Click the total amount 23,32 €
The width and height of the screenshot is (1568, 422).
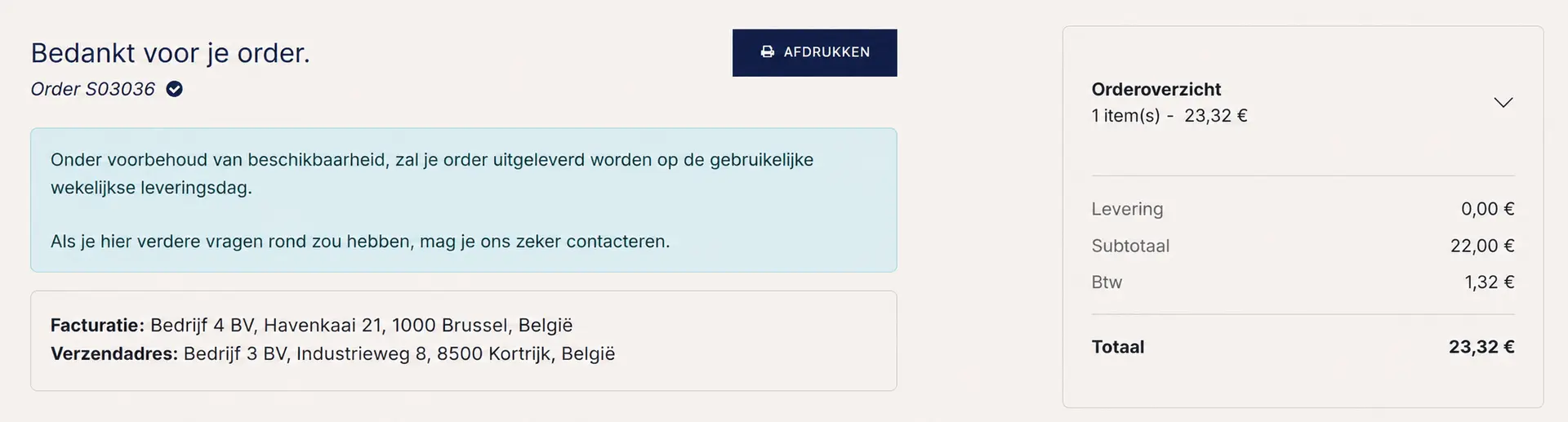pos(1481,347)
